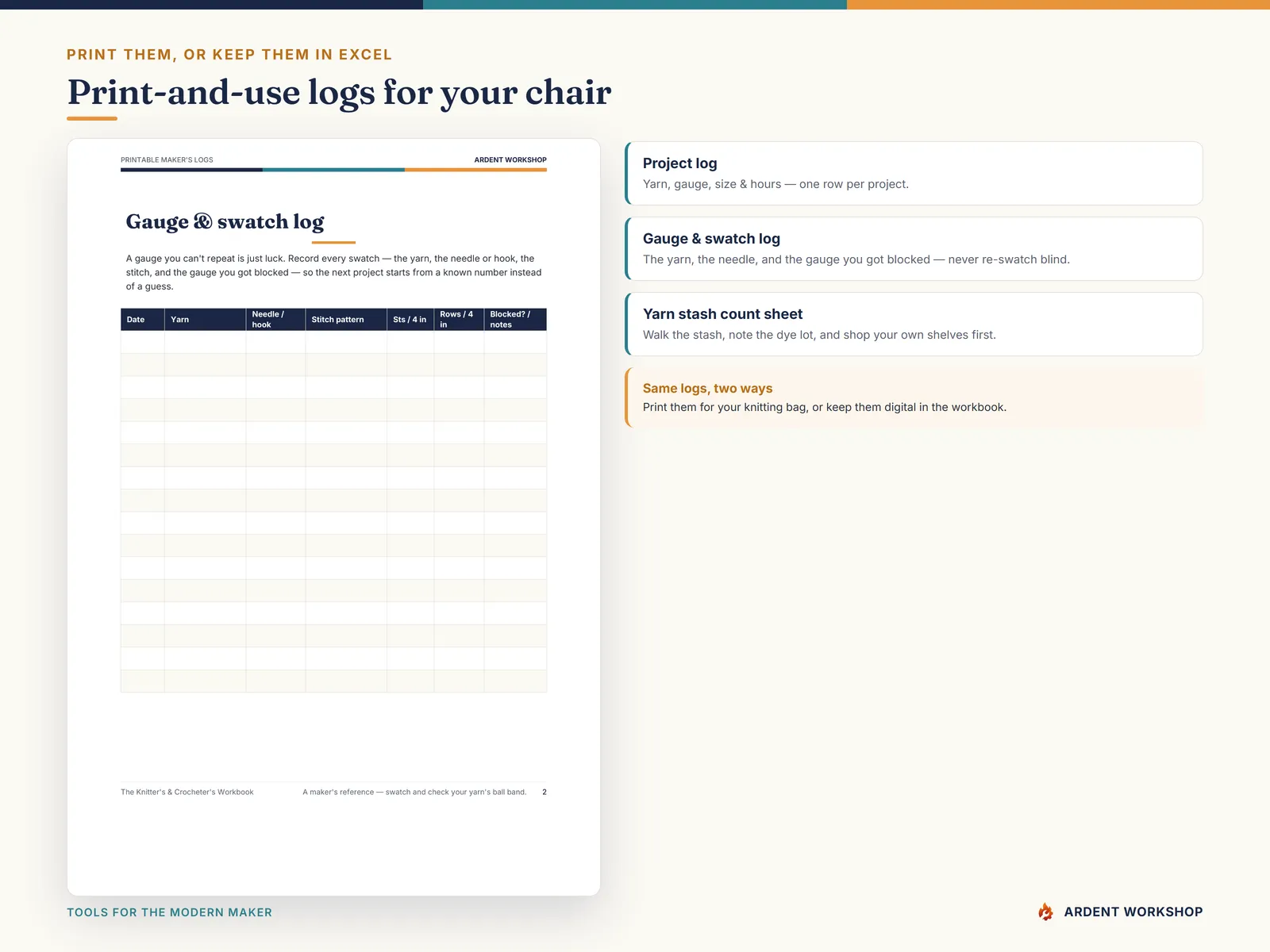This screenshot has width=1270, height=952.
Task: Click the Rows / 4 in column header
Action: (459, 320)
